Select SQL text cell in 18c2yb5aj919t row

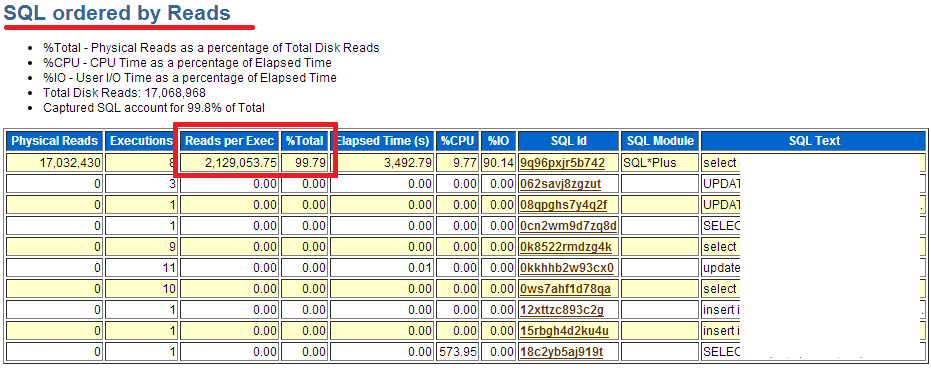[813, 352]
